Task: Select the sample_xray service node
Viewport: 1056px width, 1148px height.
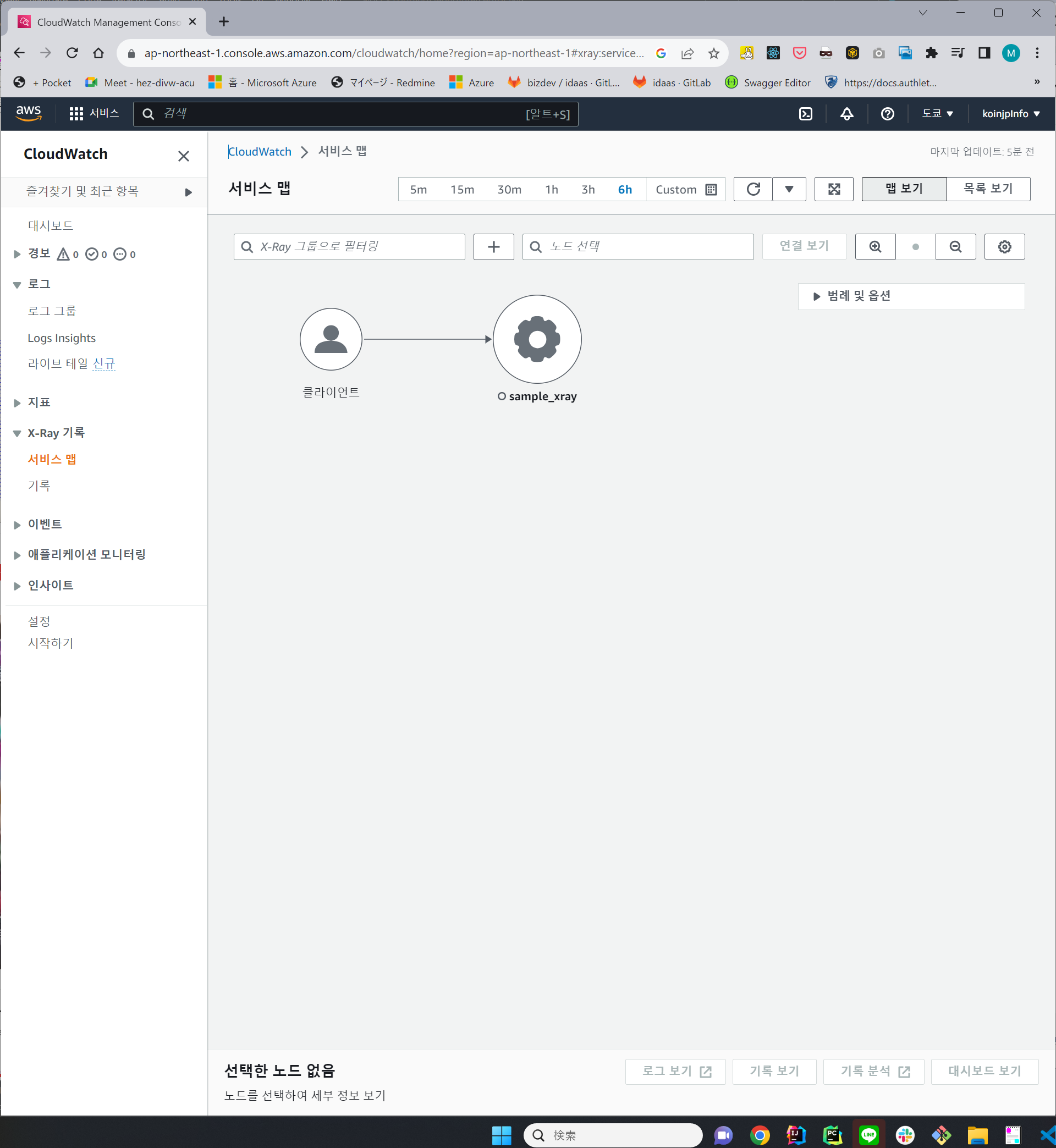Action: click(537, 339)
